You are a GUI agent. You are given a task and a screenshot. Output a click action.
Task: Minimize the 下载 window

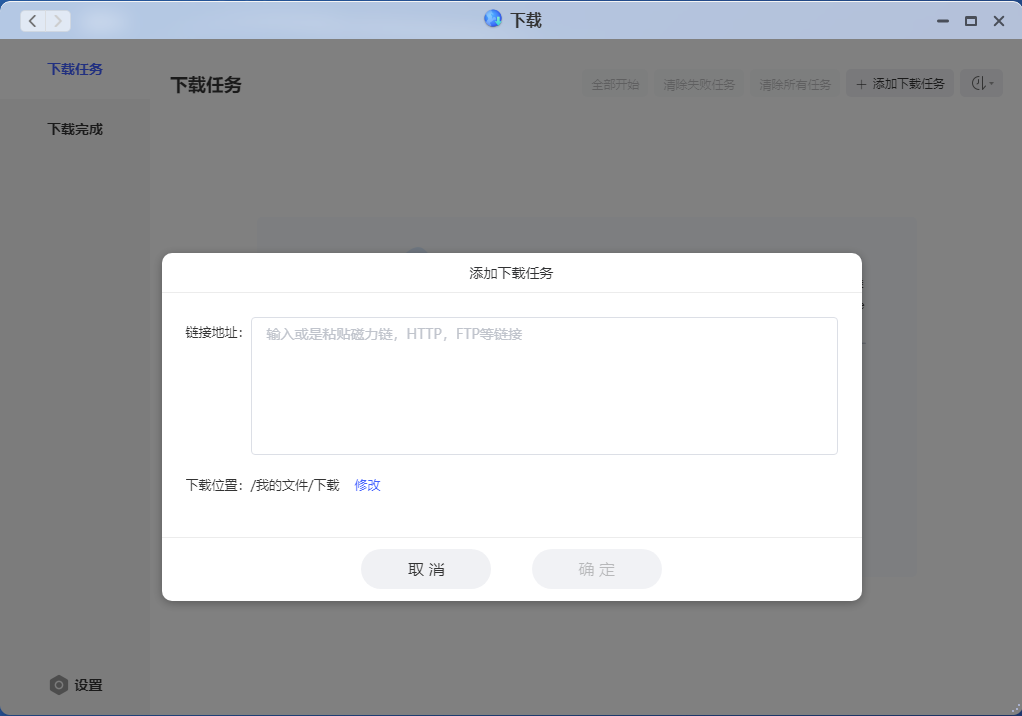pyautogui.click(x=942, y=21)
